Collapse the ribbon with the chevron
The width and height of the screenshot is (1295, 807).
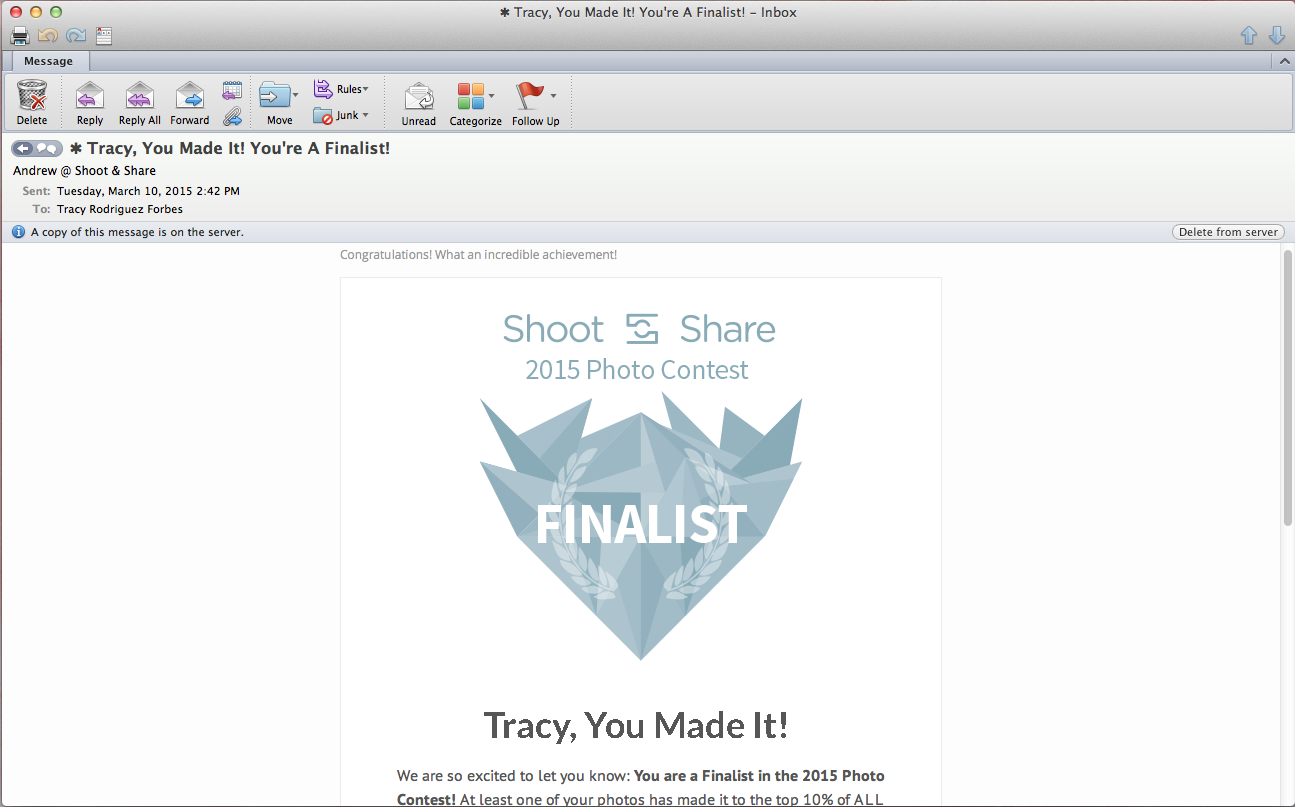coord(1284,62)
